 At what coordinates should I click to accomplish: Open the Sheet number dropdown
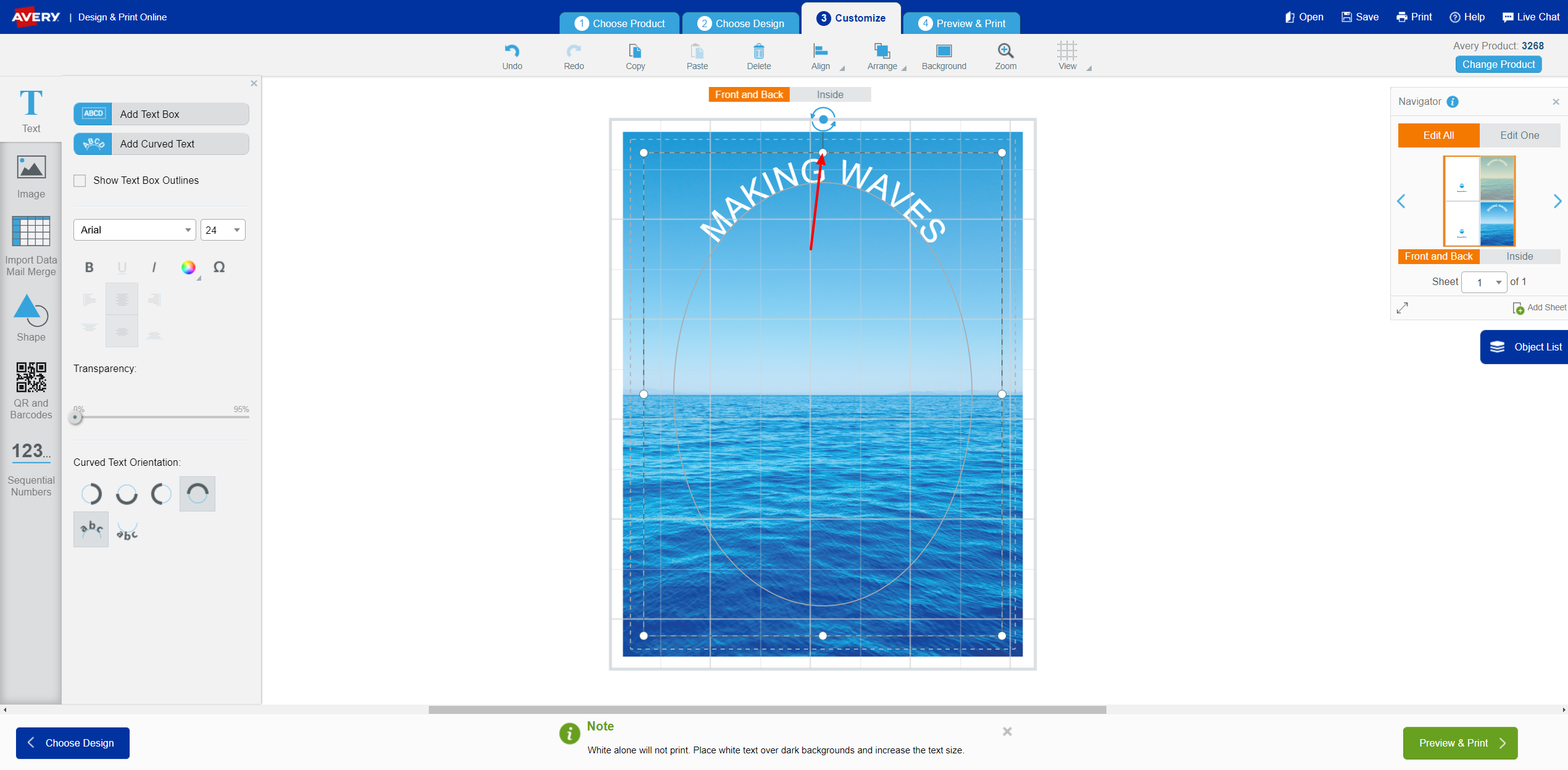pos(1484,282)
